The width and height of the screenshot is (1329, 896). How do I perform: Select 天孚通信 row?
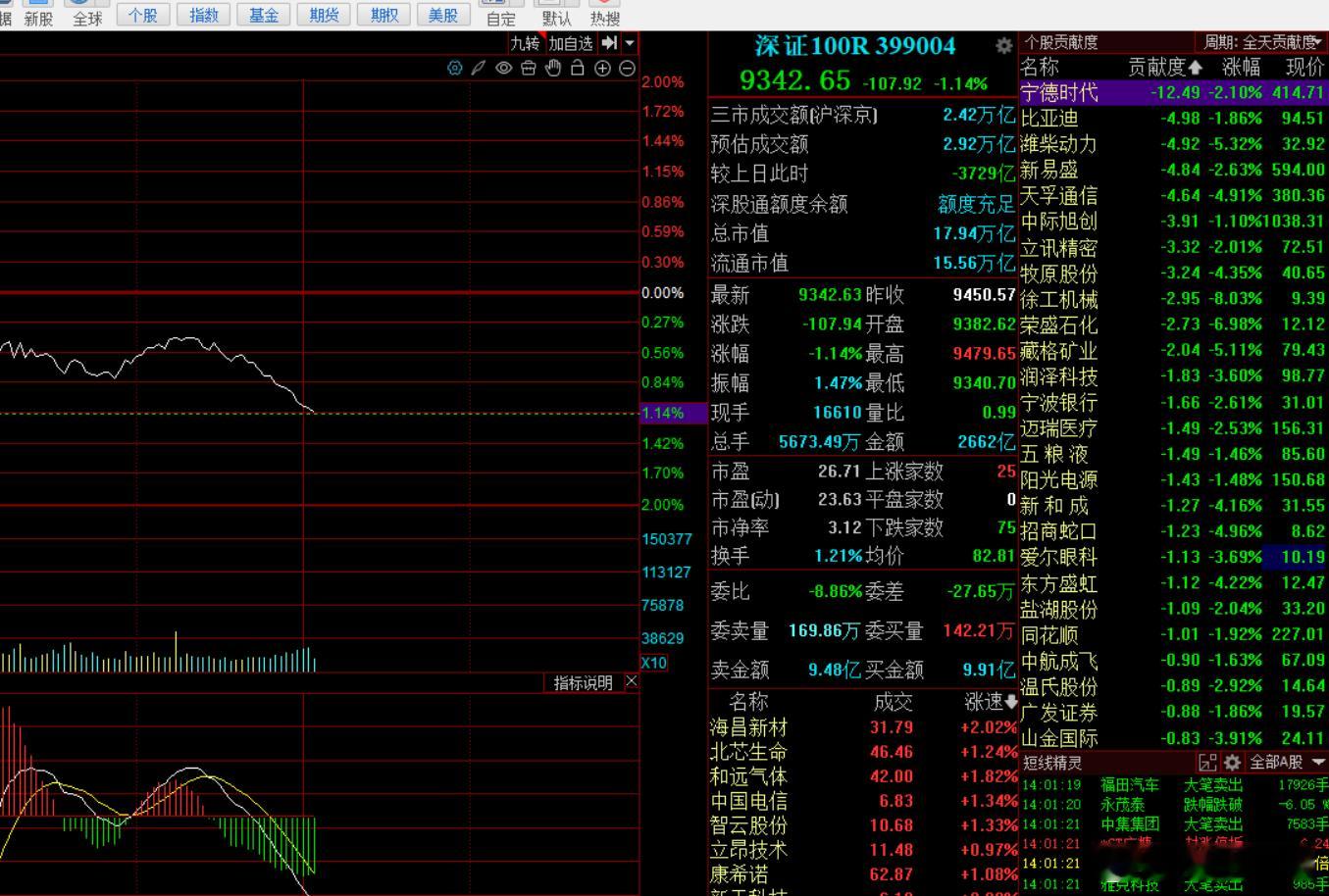pos(1174,195)
